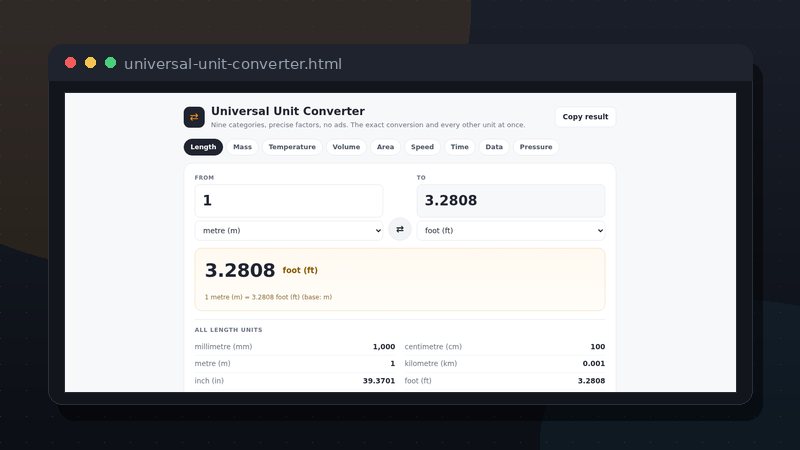
Task: Click the formula text '1 metre (m) = 3.2808 foot (ft)'
Action: 252,297
